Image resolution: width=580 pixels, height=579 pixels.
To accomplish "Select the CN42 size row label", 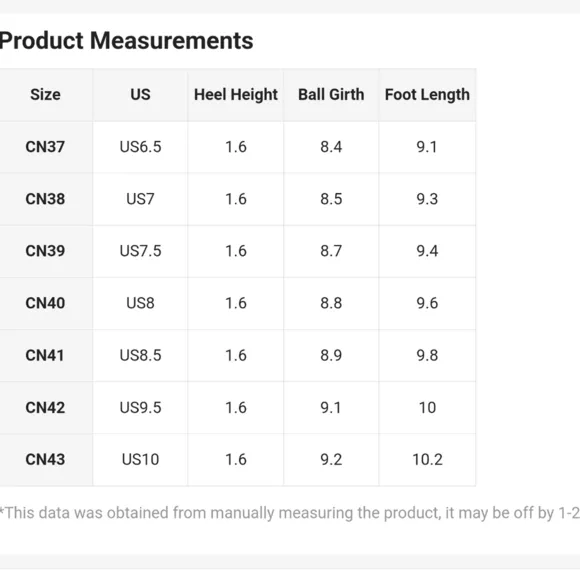I will [45, 407].
